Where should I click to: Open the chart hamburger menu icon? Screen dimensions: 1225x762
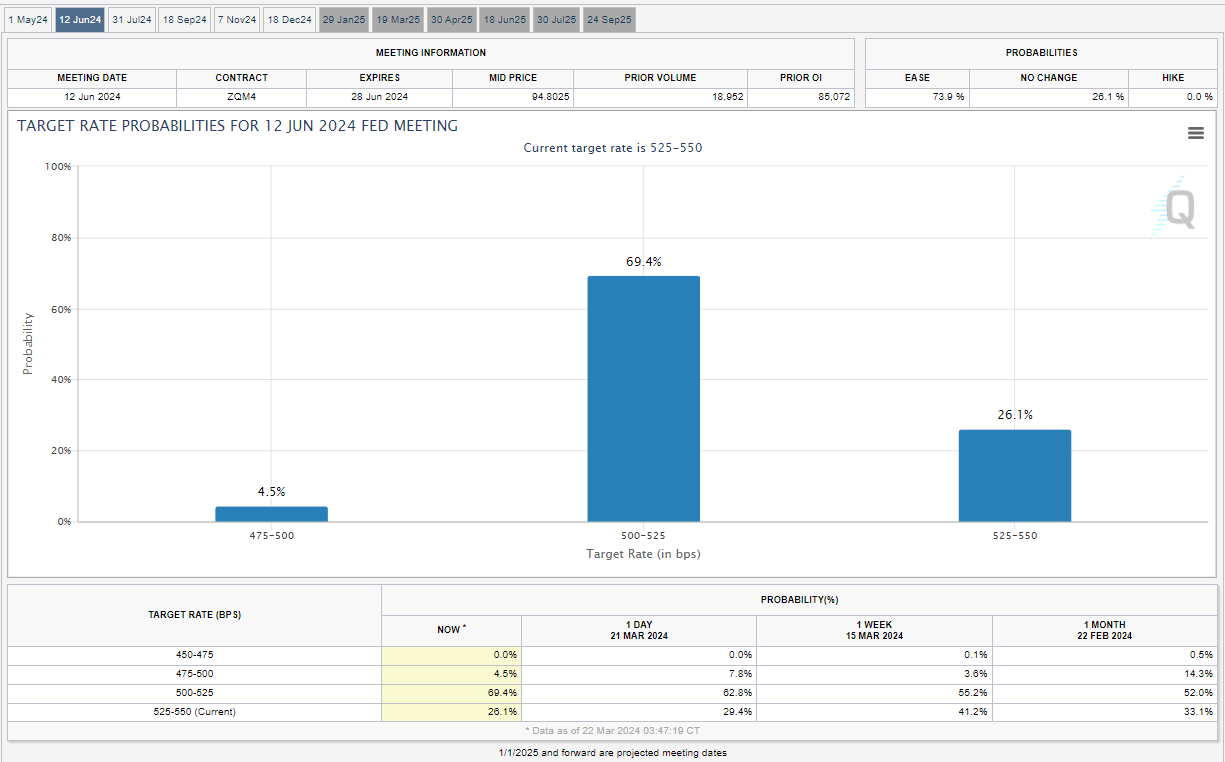pos(1195,133)
